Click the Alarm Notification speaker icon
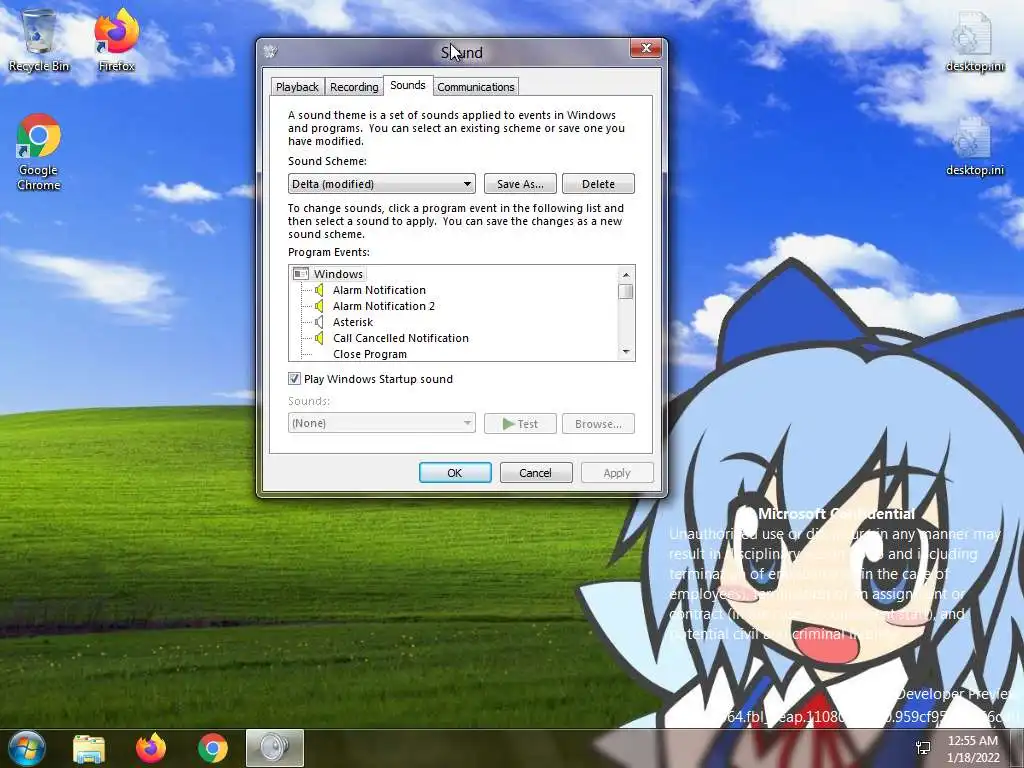 319,290
